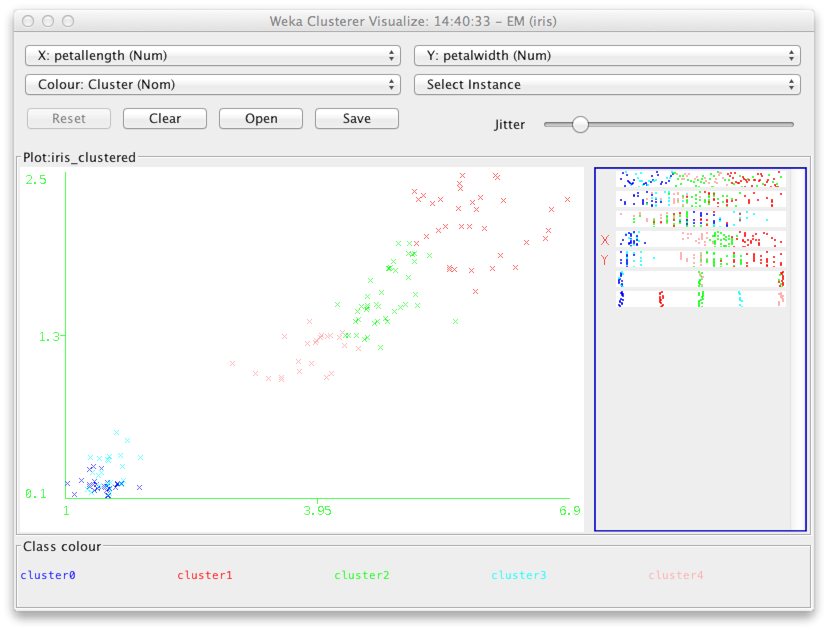Click the window minimize button
Viewport: 828px width, 631px height.
48,21
